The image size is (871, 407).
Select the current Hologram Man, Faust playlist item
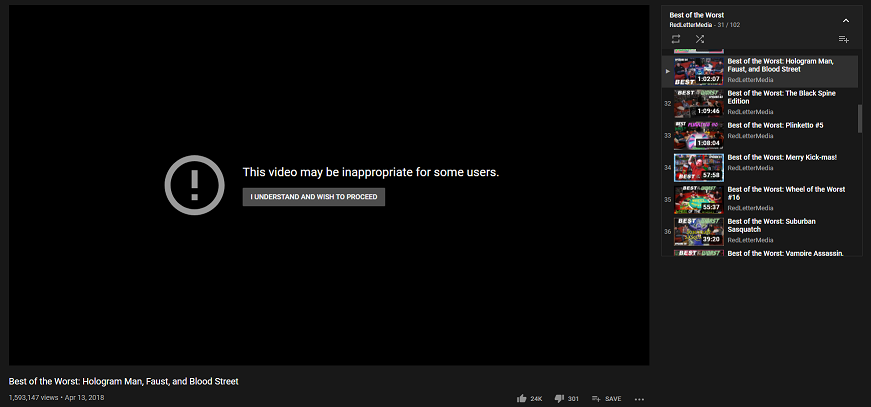(x=761, y=71)
